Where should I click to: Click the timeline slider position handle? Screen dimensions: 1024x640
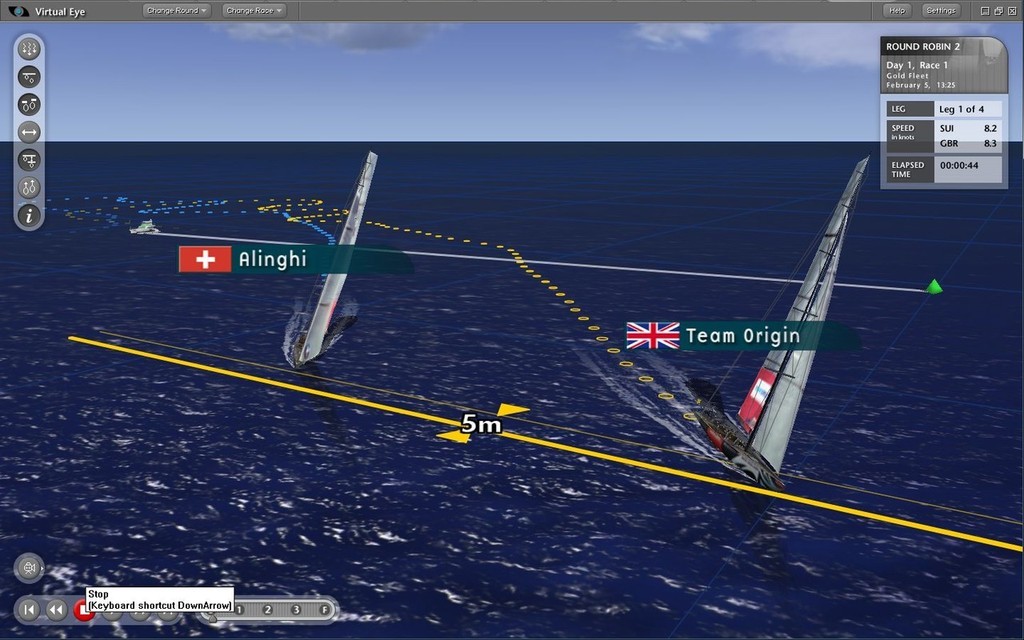[x=212, y=618]
